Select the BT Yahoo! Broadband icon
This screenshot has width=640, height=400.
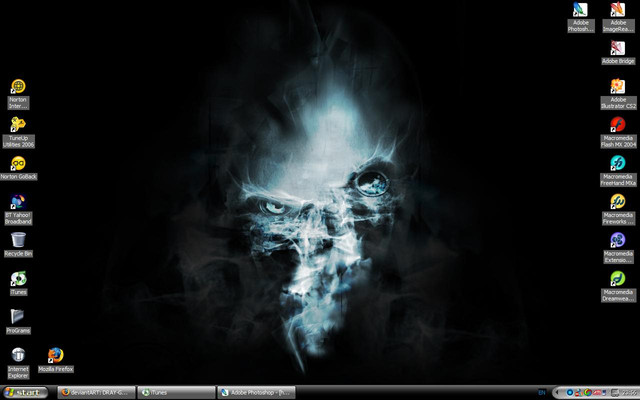(18, 210)
